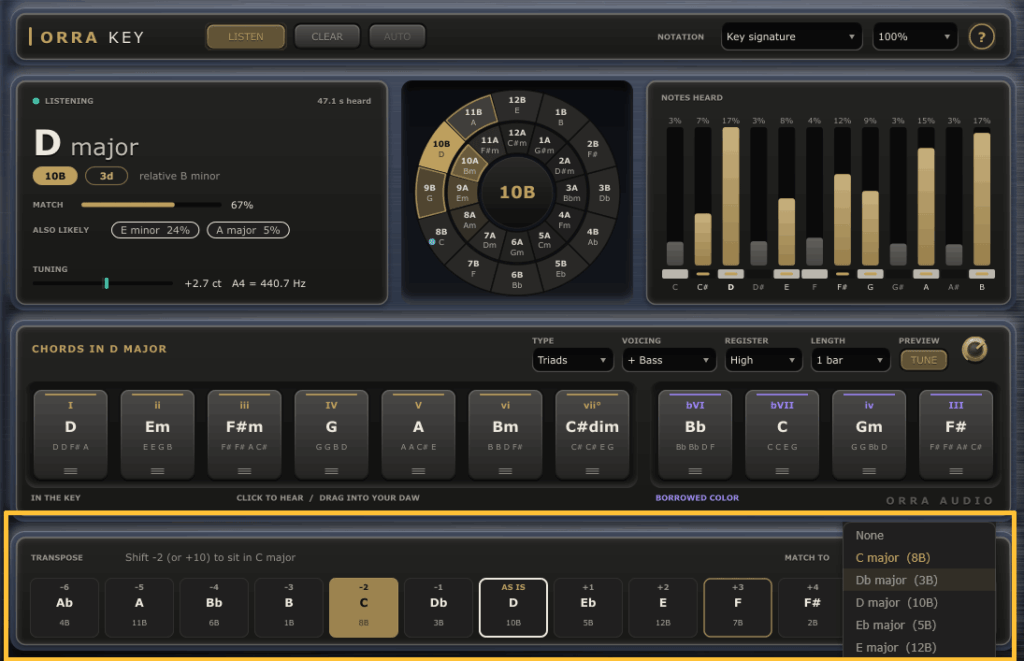The width and height of the screenshot is (1024, 661).
Task: Enable the AUTO mode button
Action: pyautogui.click(x=397, y=37)
